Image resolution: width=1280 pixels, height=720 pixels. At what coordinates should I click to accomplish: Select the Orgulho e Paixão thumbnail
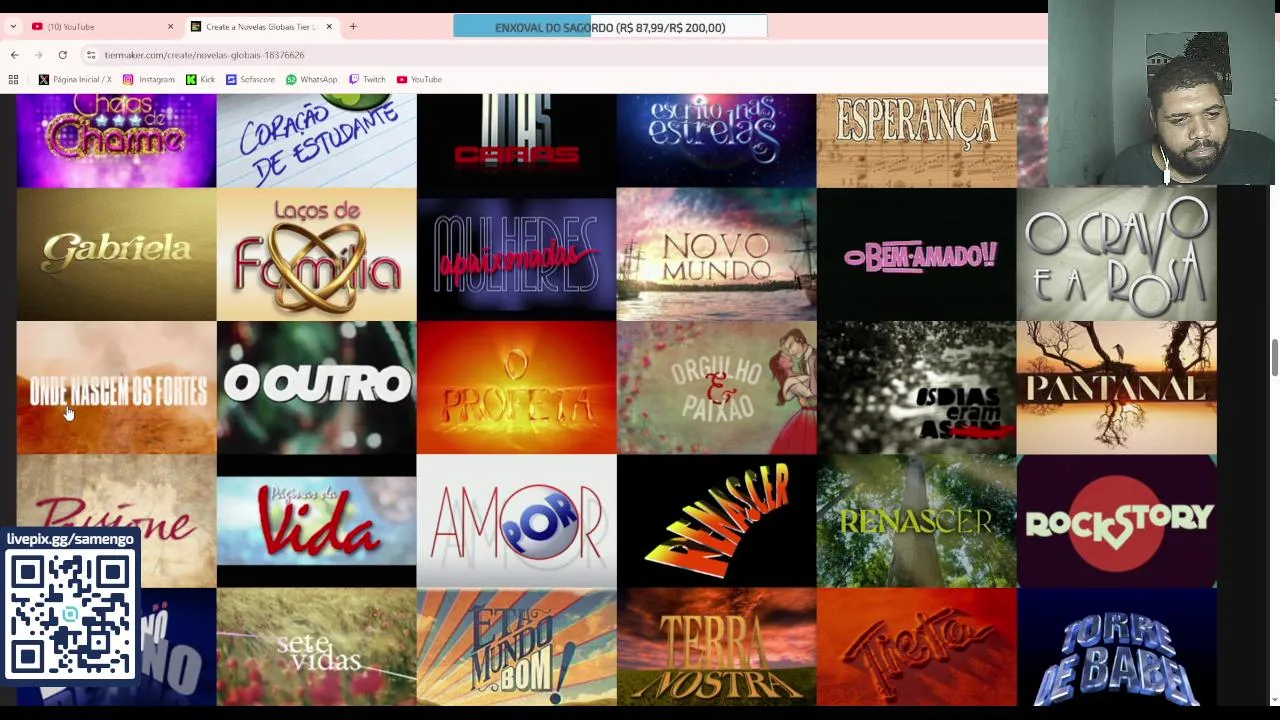716,388
